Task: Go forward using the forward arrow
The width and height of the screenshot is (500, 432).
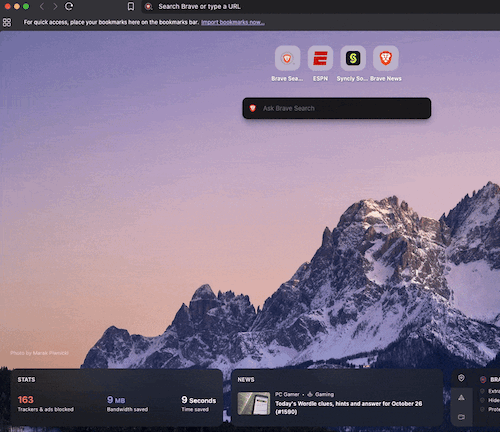Action: [55, 6]
